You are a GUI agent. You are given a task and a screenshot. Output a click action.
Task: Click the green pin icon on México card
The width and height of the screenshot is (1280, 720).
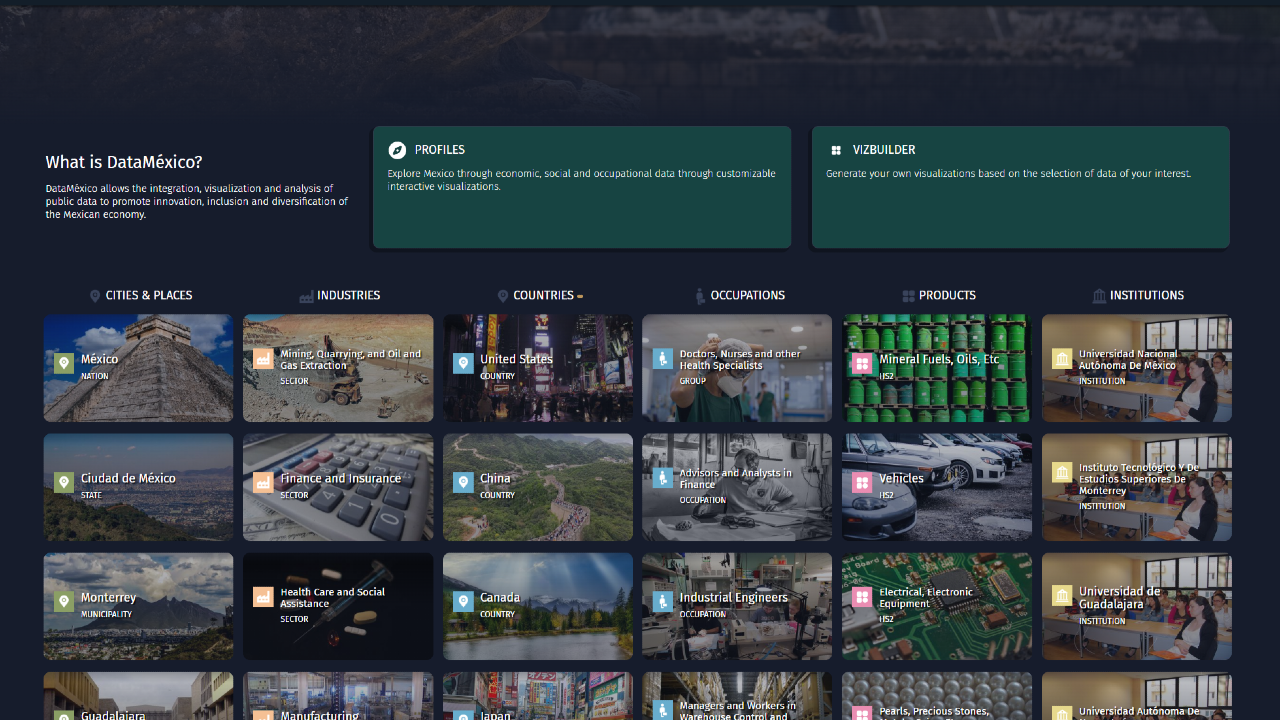63,363
